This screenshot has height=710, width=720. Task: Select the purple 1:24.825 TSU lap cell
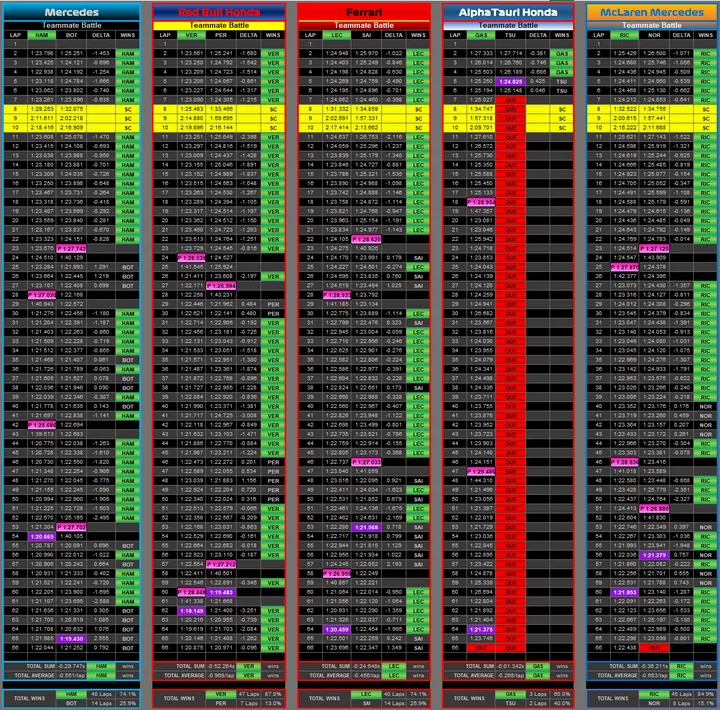click(511, 81)
